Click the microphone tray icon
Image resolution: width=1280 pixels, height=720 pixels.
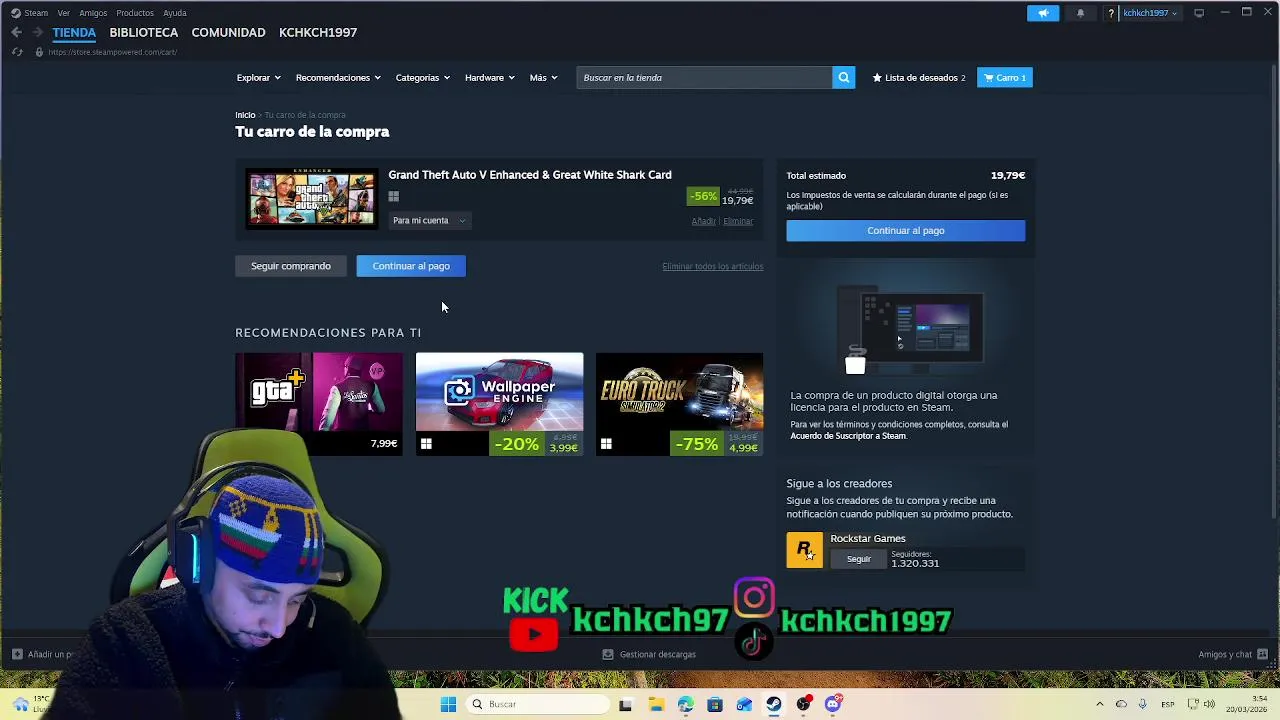click(x=1142, y=704)
